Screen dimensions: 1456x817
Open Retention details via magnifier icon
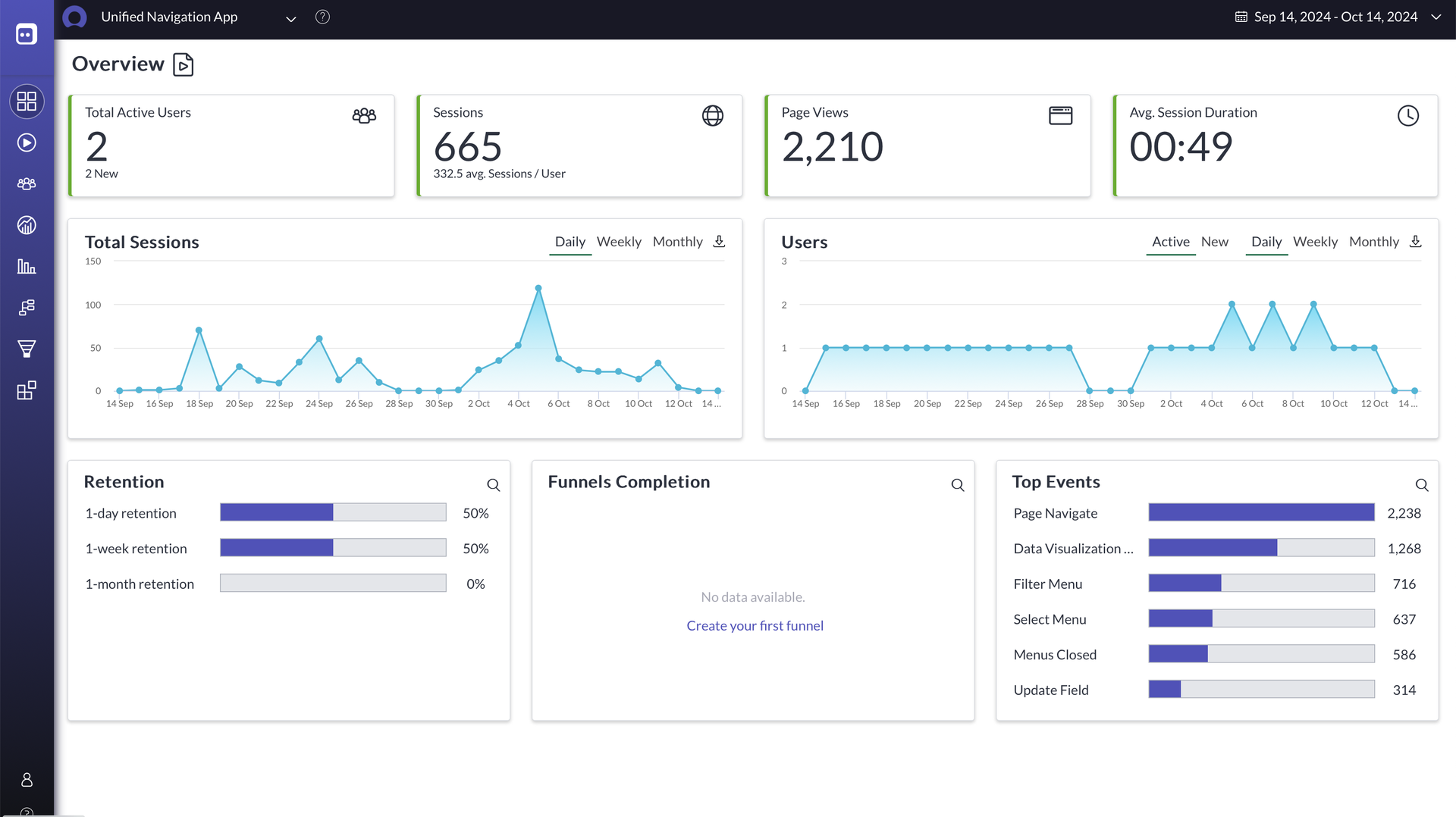494,485
